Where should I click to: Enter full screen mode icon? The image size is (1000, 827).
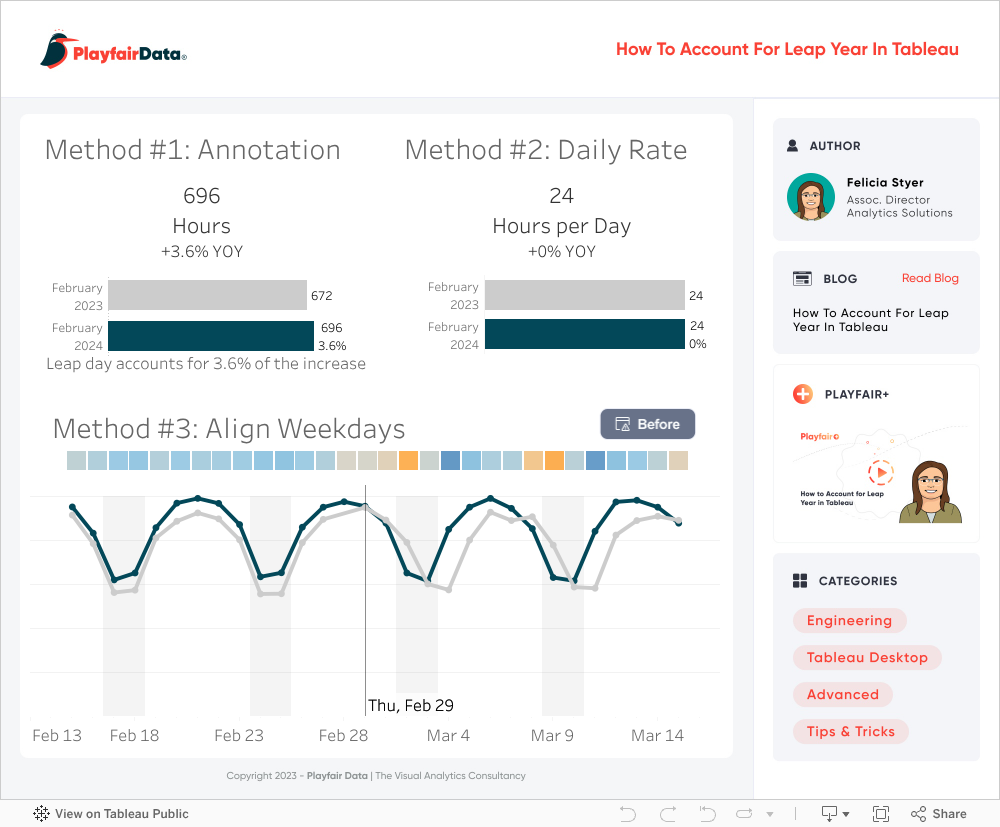(881, 814)
